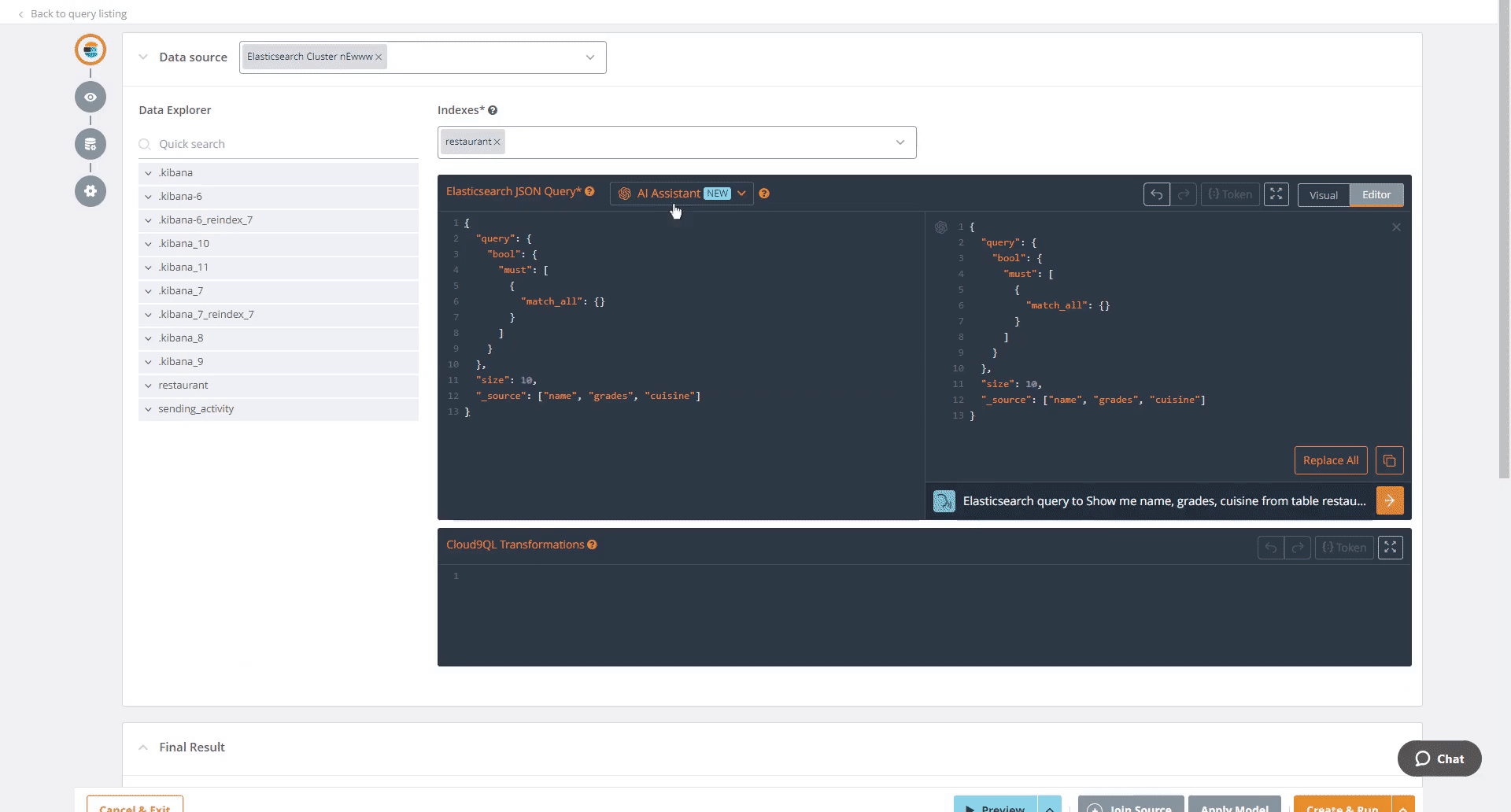Click the Create & Run button
The image size is (1511, 812).
tap(1342, 807)
